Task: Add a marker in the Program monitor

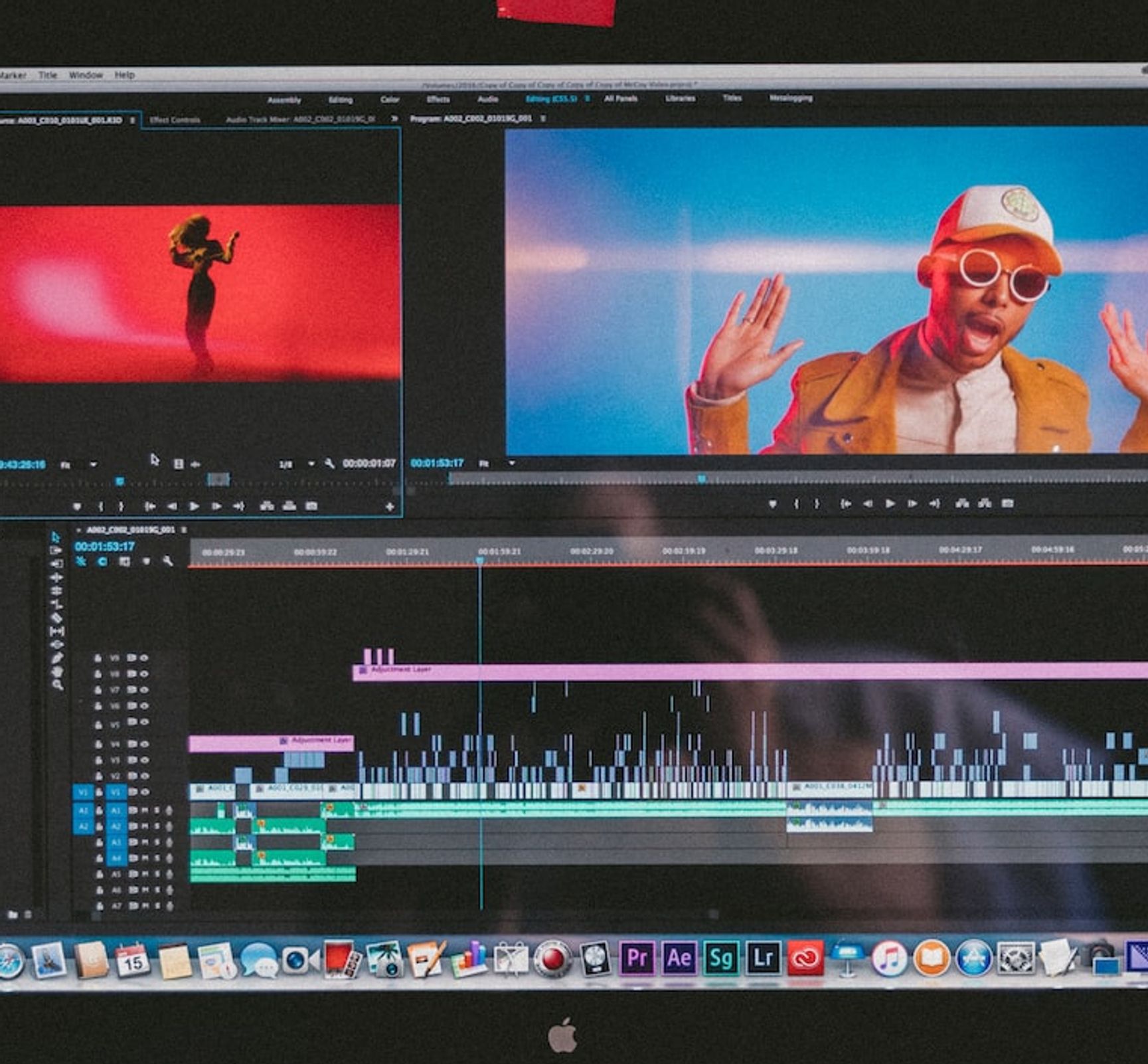Action: click(x=772, y=505)
